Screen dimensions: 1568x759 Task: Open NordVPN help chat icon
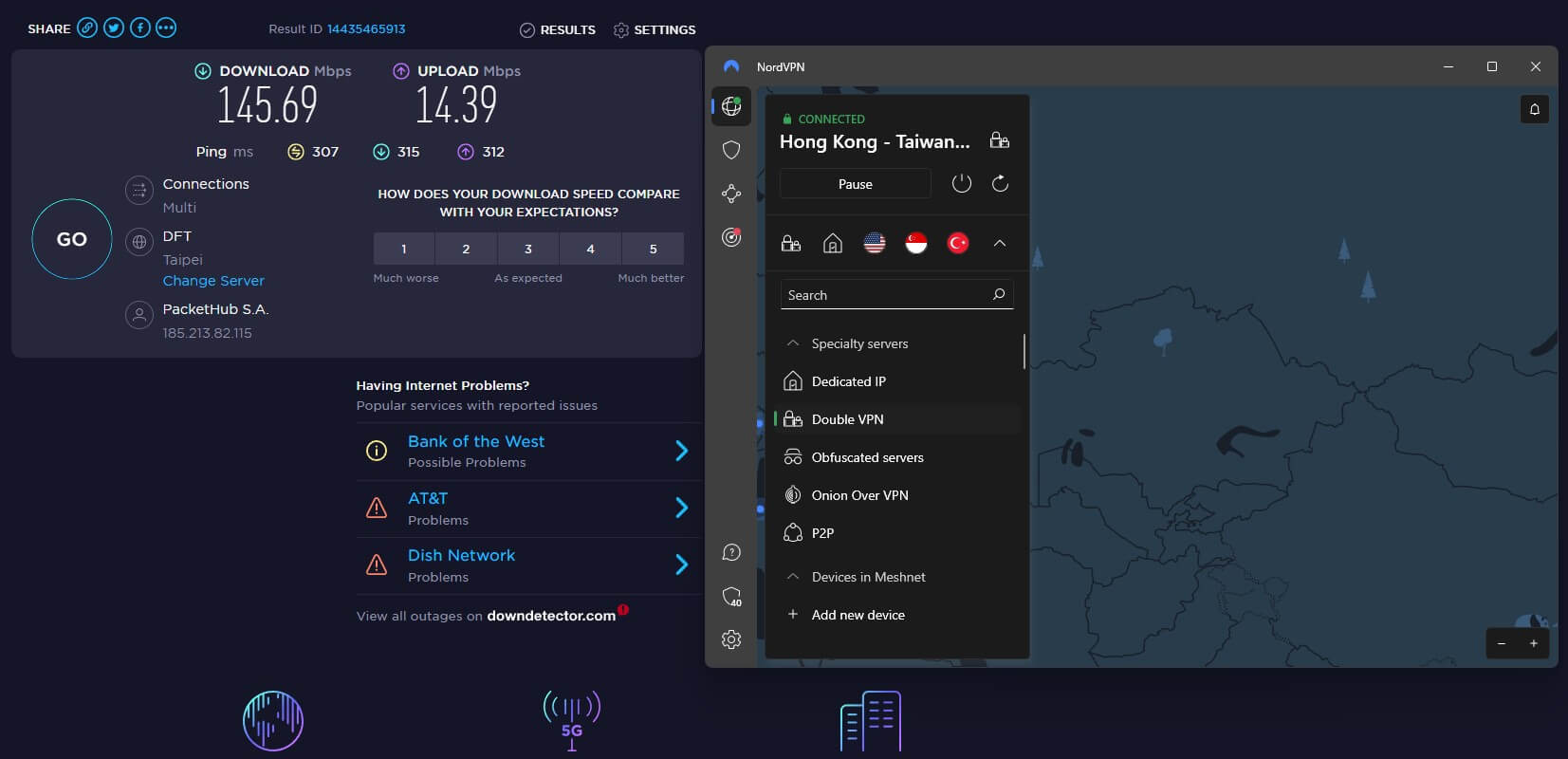click(731, 552)
